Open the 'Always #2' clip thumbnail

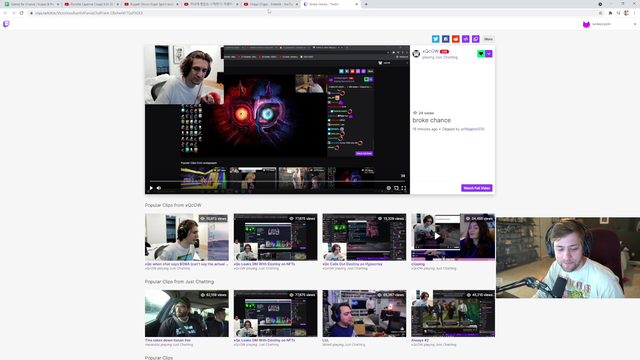point(453,313)
